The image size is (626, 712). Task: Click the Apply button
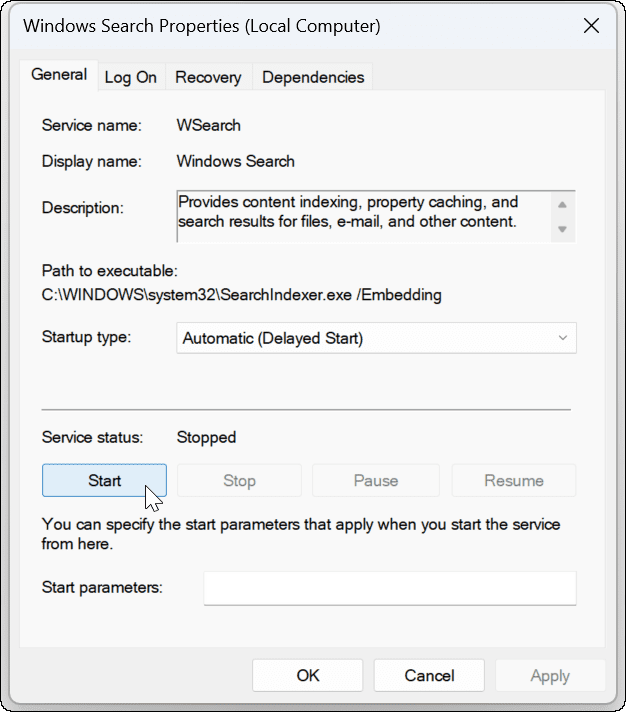550,676
